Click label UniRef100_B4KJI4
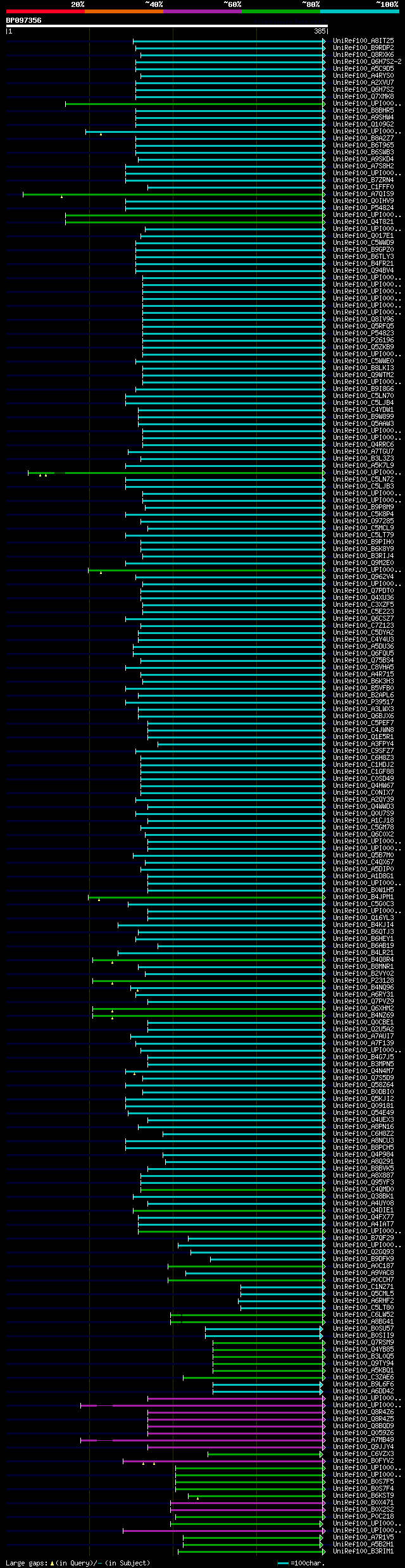 click(x=363, y=924)
